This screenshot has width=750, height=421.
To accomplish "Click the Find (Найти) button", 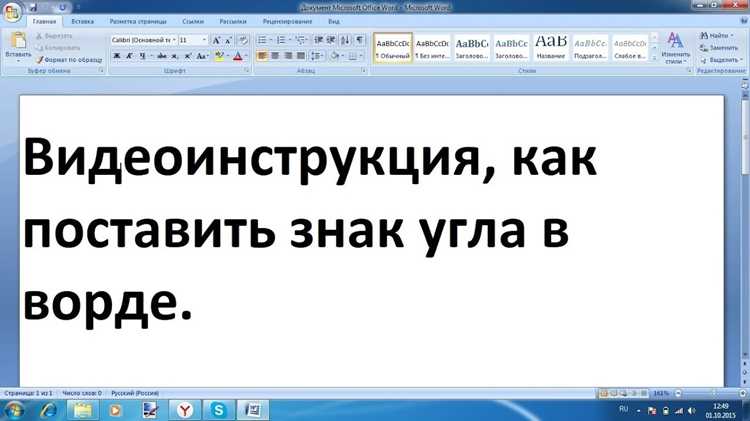I will [716, 36].
